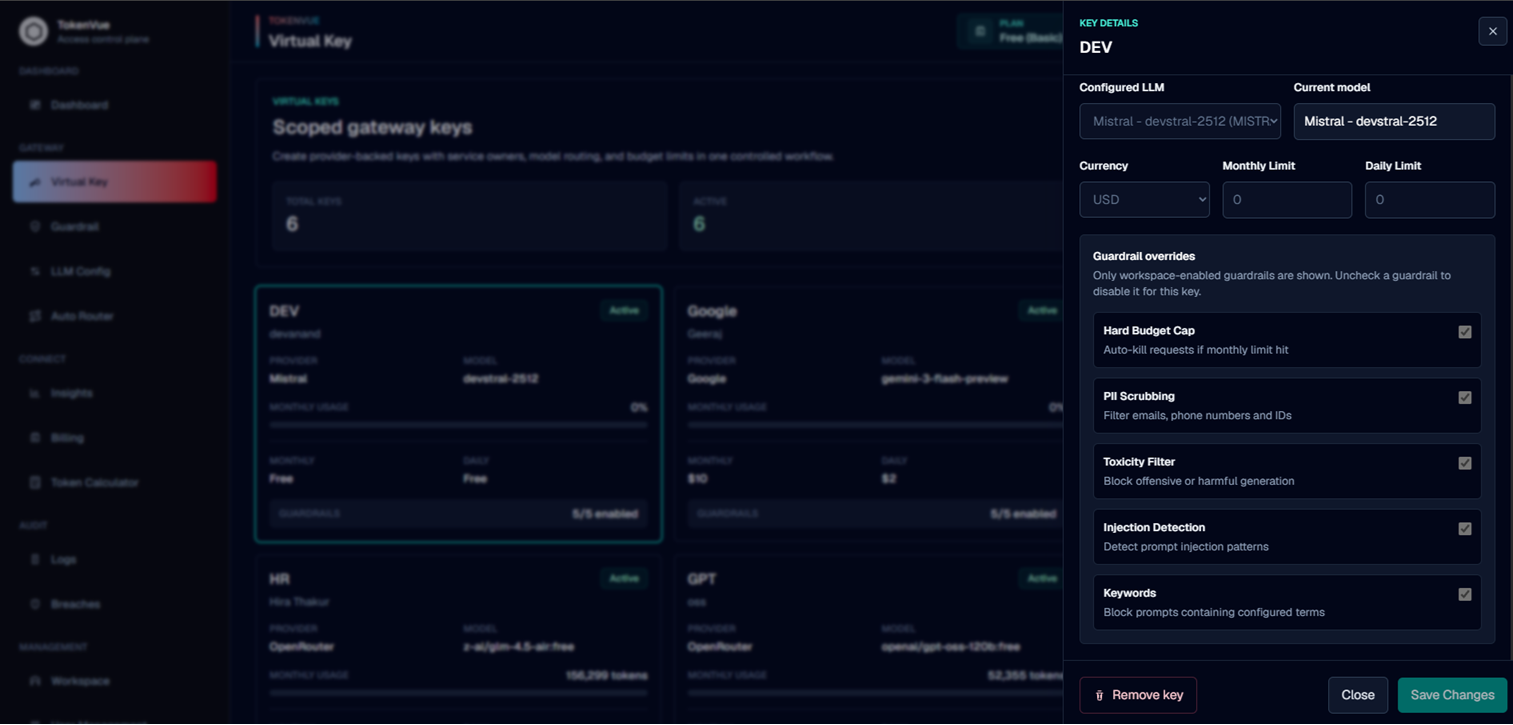Click the TokenVue logo icon
1513x725 pixels.
click(33, 32)
